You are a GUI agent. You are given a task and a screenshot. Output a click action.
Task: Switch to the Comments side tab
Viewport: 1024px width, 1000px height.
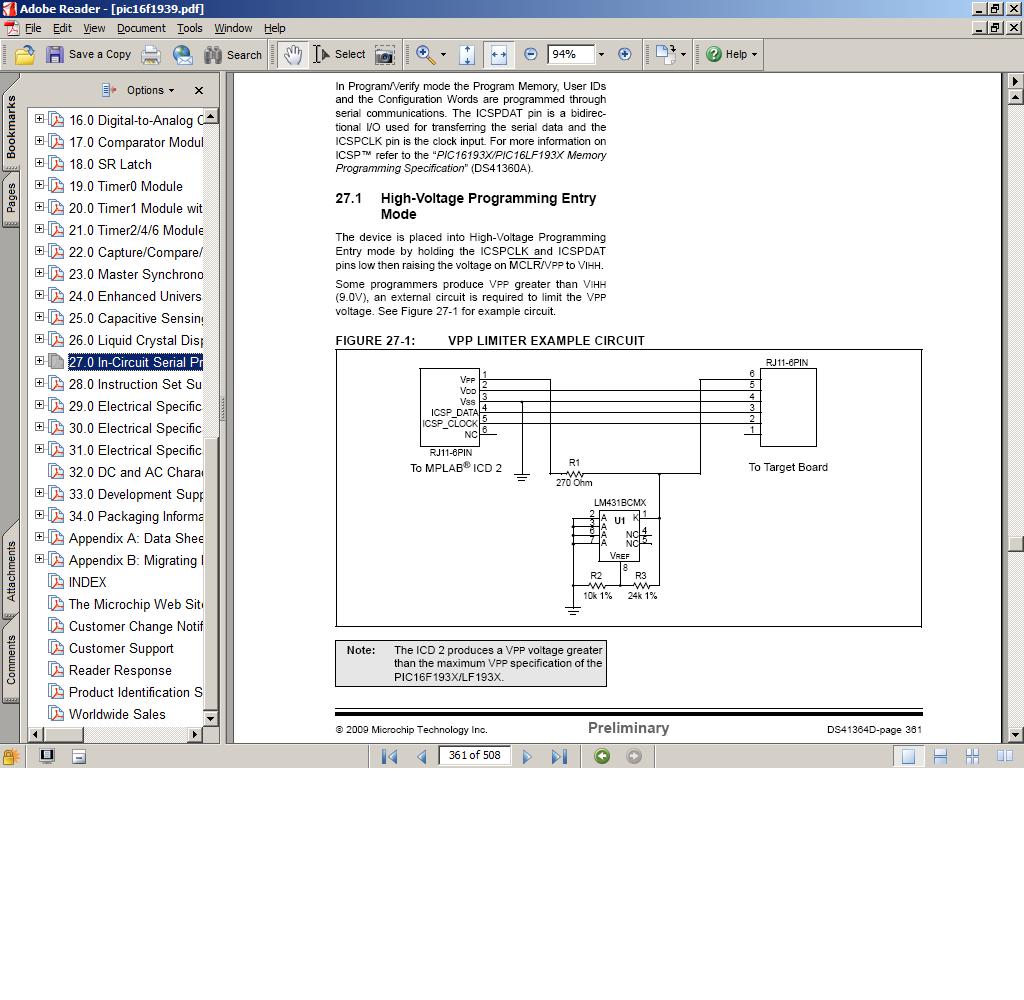[x=10, y=660]
